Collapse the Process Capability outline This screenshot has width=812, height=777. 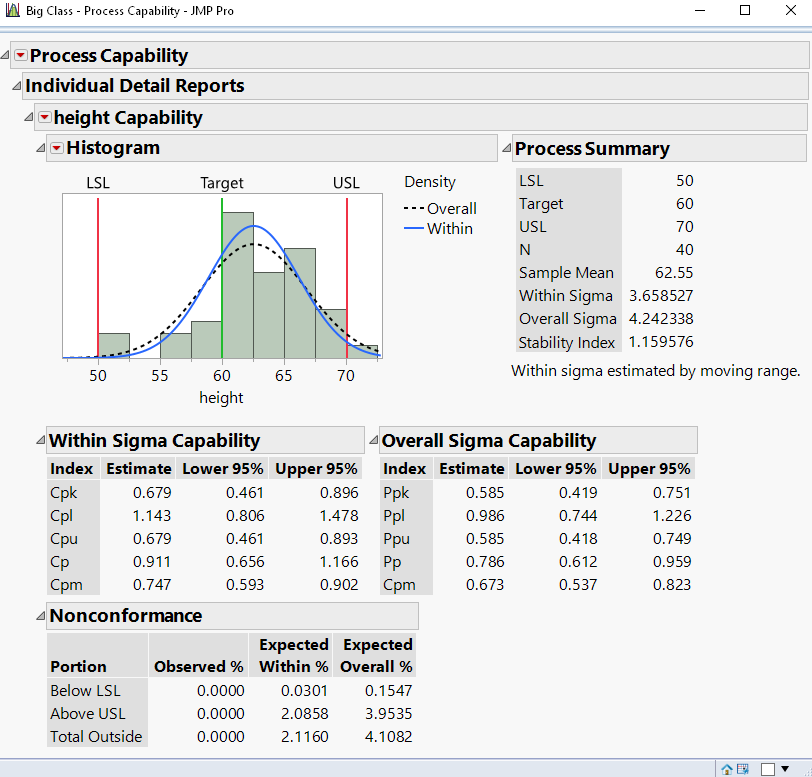click(5, 55)
